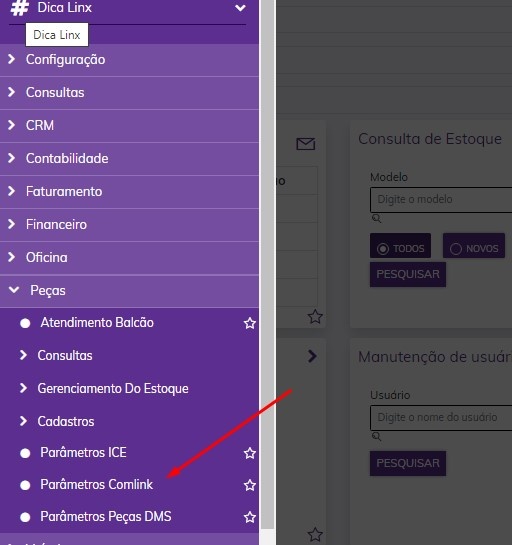The image size is (512, 545).
Task: Open the Parâmetros Comlink menu item
Action: coord(96,485)
